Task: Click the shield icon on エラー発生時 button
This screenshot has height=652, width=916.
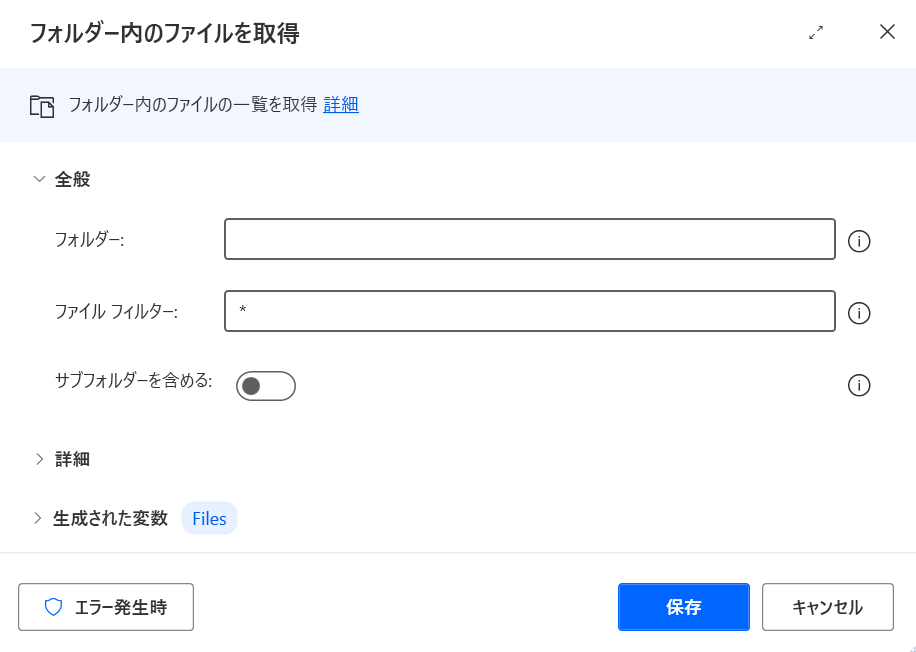Action: tap(53, 607)
